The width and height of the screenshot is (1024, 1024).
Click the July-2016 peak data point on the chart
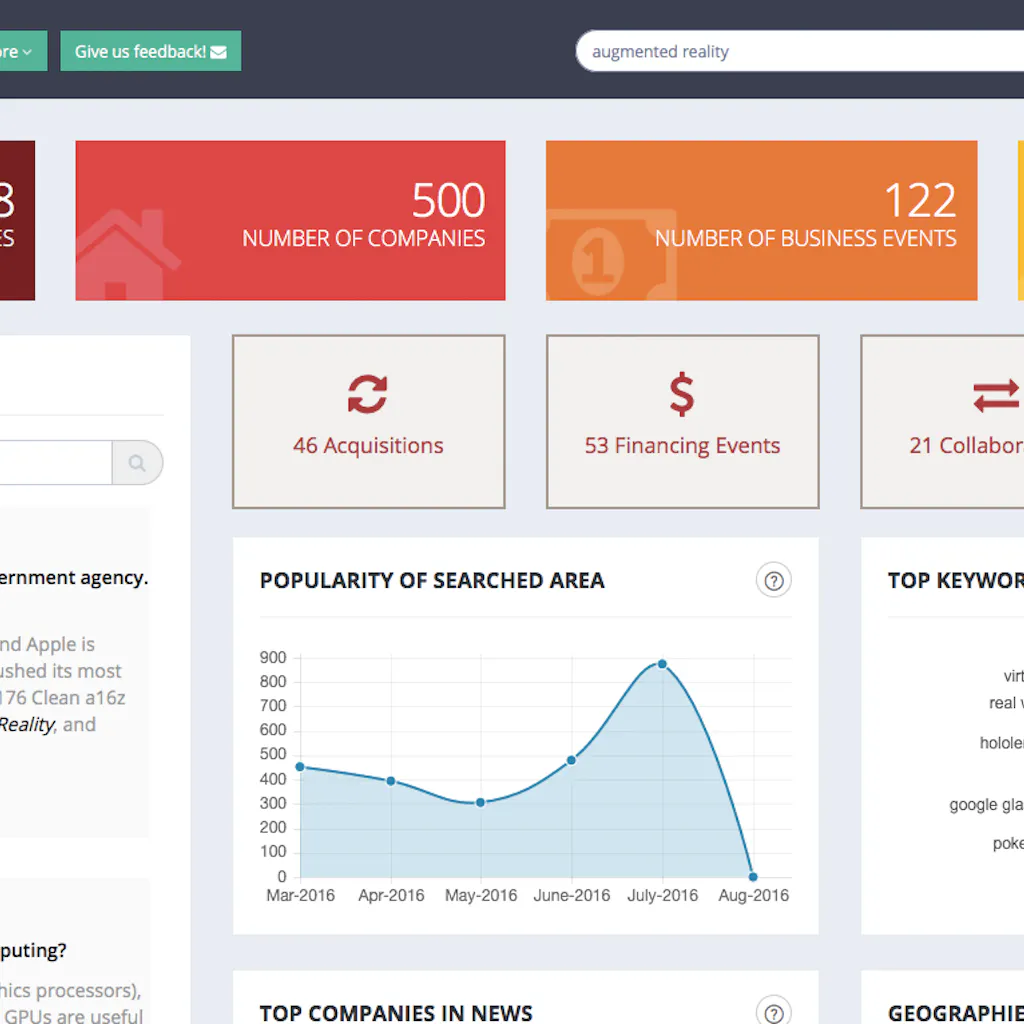coord(661,663)
